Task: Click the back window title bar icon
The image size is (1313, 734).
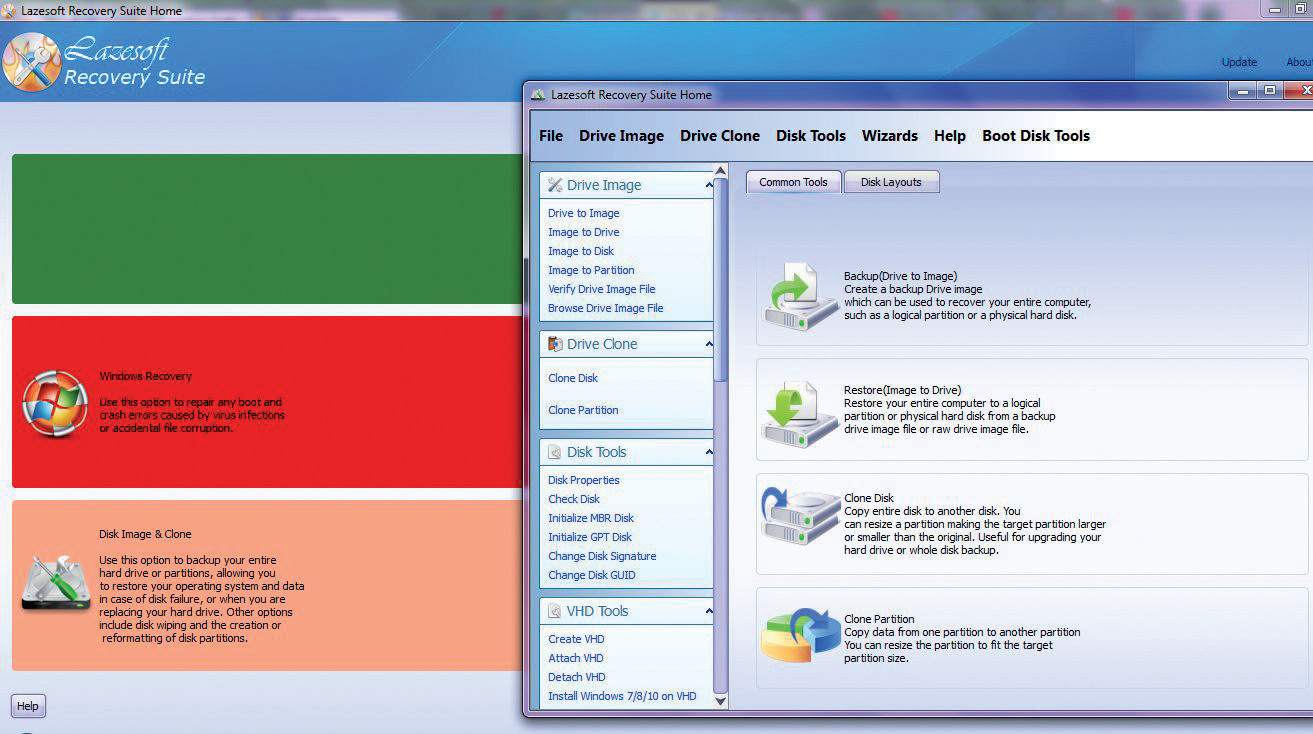Action: (9, 11)
